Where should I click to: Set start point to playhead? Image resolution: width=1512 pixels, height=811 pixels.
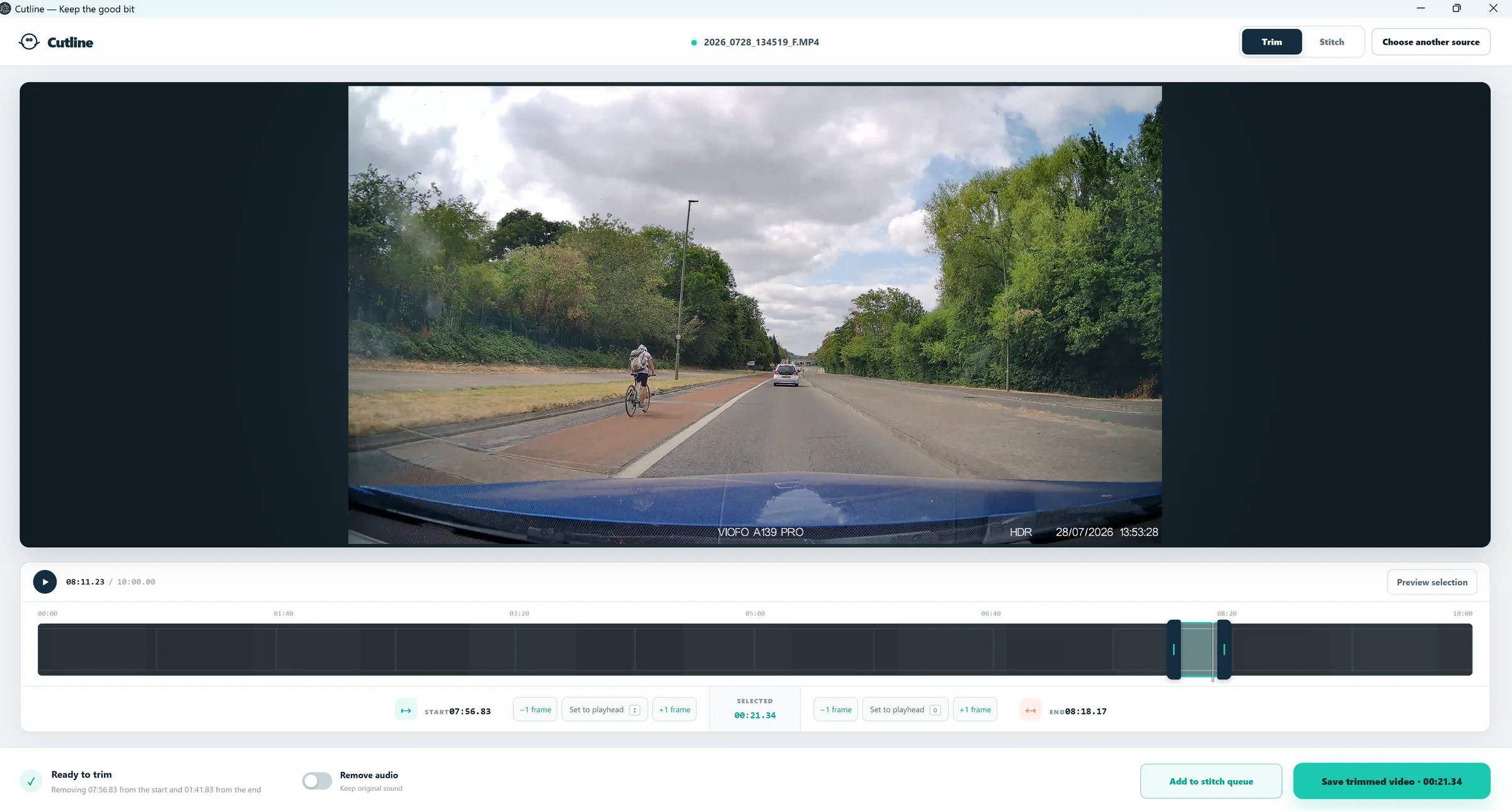coord(604,709)
